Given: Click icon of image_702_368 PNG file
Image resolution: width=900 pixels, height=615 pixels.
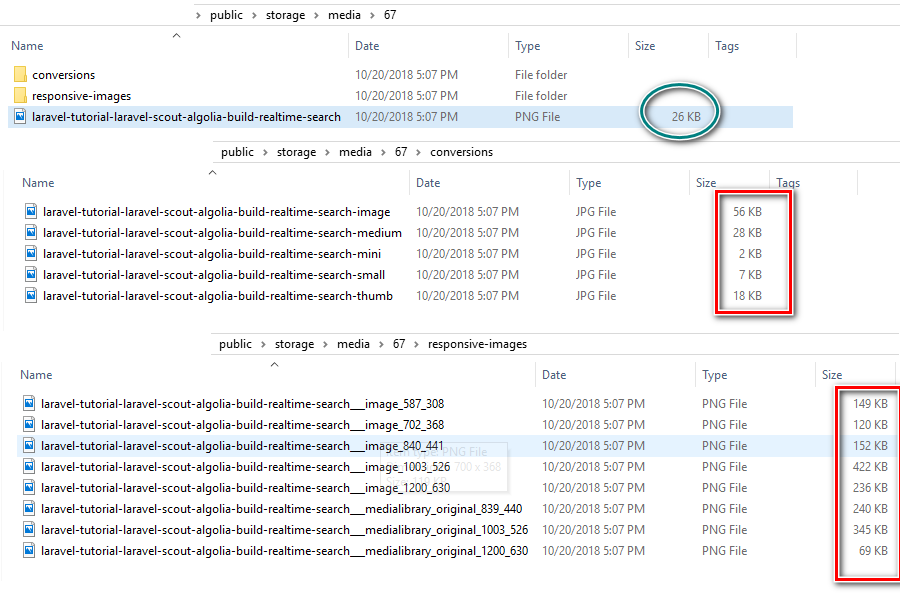Looking at the screenshot, I should coord(29,425).
